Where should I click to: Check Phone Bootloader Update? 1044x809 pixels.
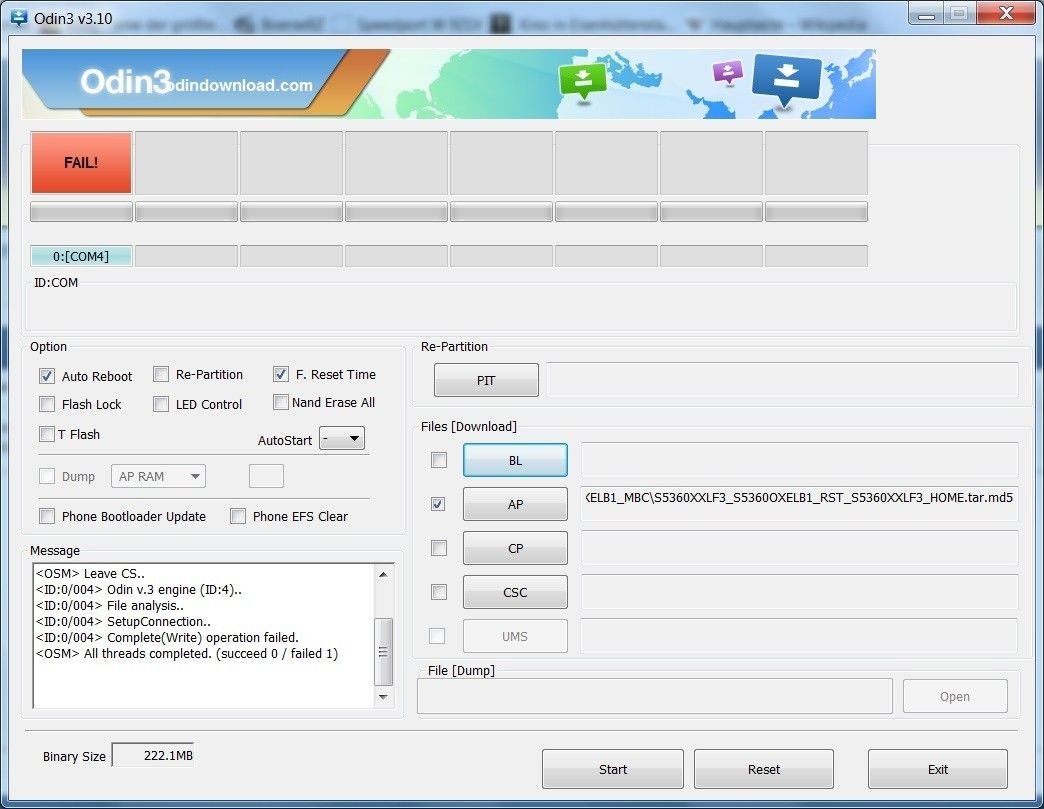coord(47,516)
